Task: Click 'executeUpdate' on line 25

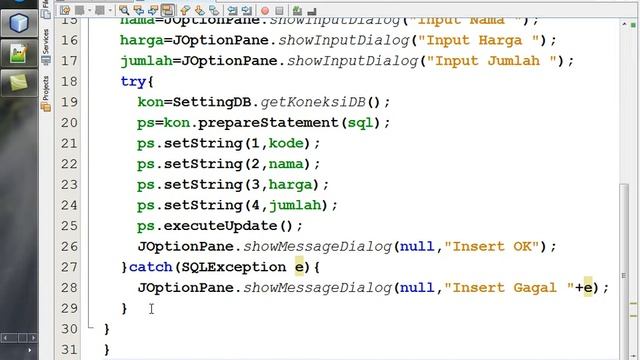Action: tap(220, 226)
